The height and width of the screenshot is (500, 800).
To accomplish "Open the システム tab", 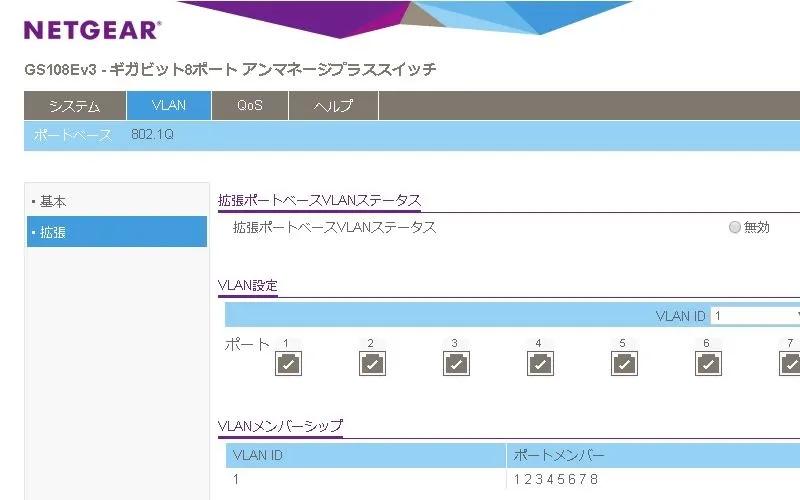I will (x=75, y=106).
